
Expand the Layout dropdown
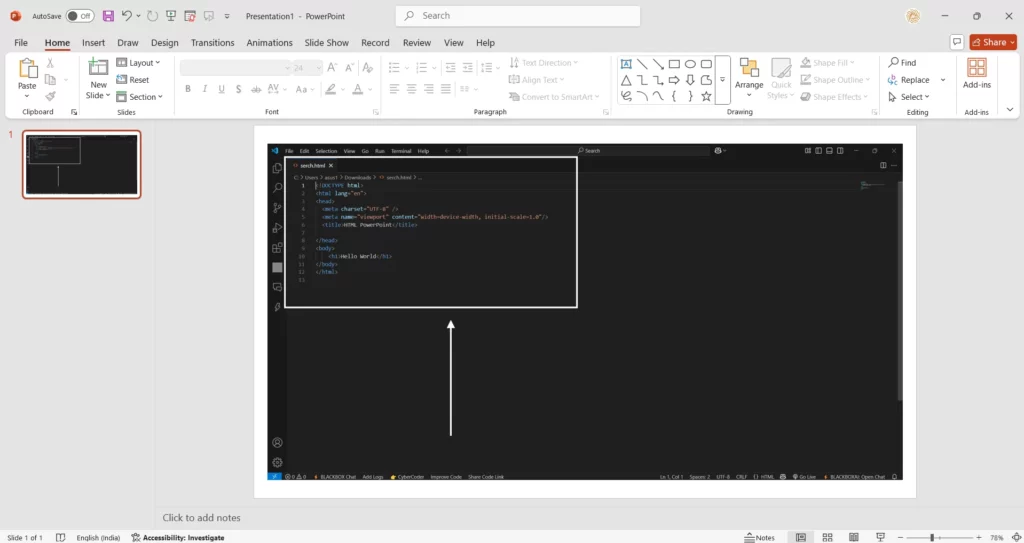tap(141, 63)
